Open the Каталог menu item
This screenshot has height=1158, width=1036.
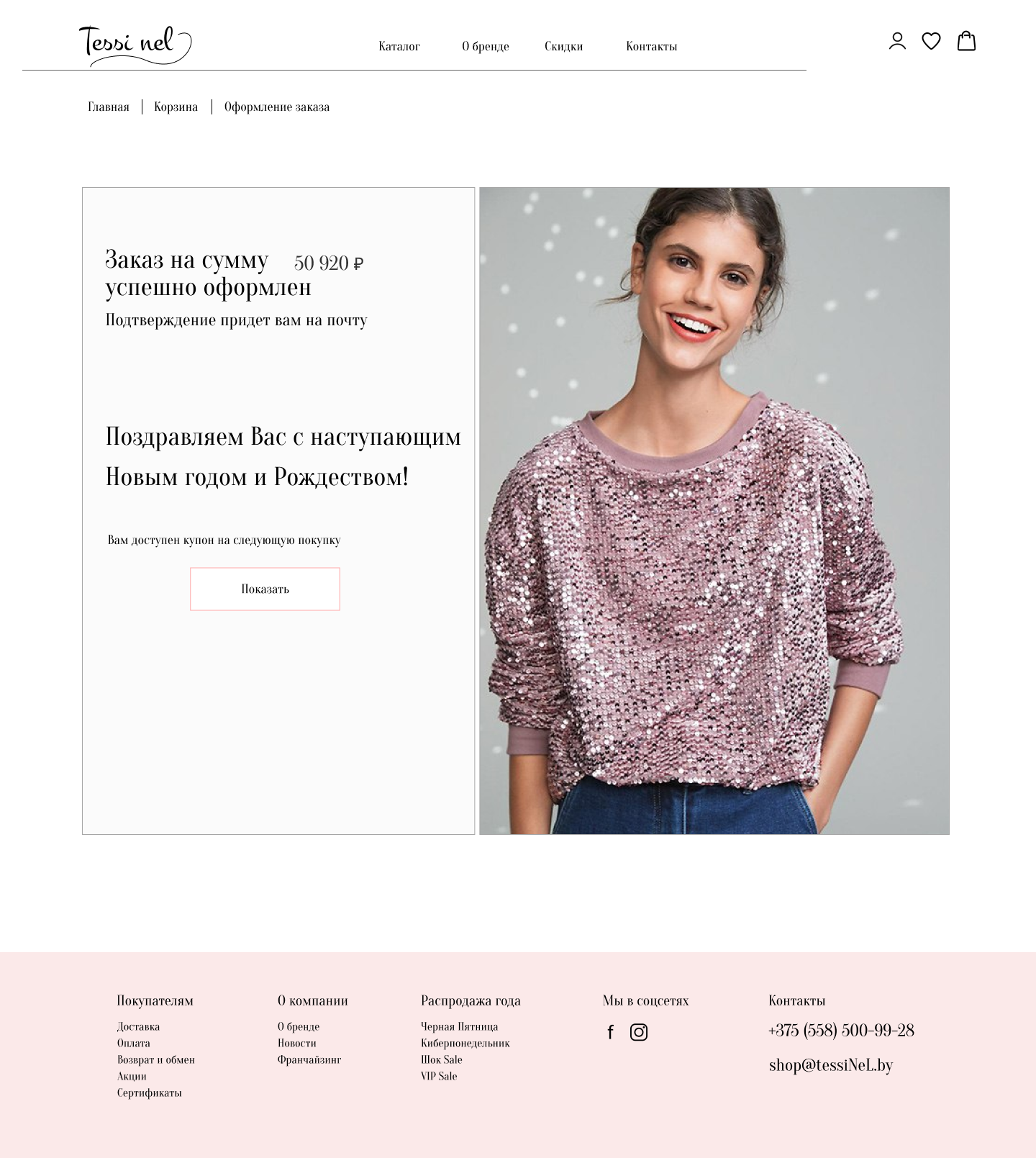click(x=399, y=46)
